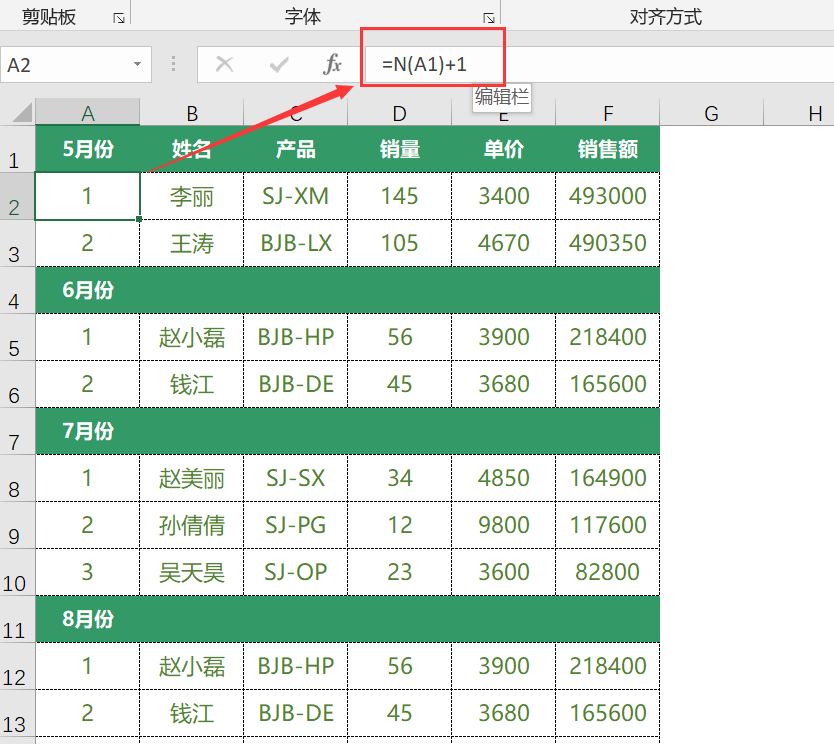Select column B header
Viewport: 834px width, 744px height.
192,113
